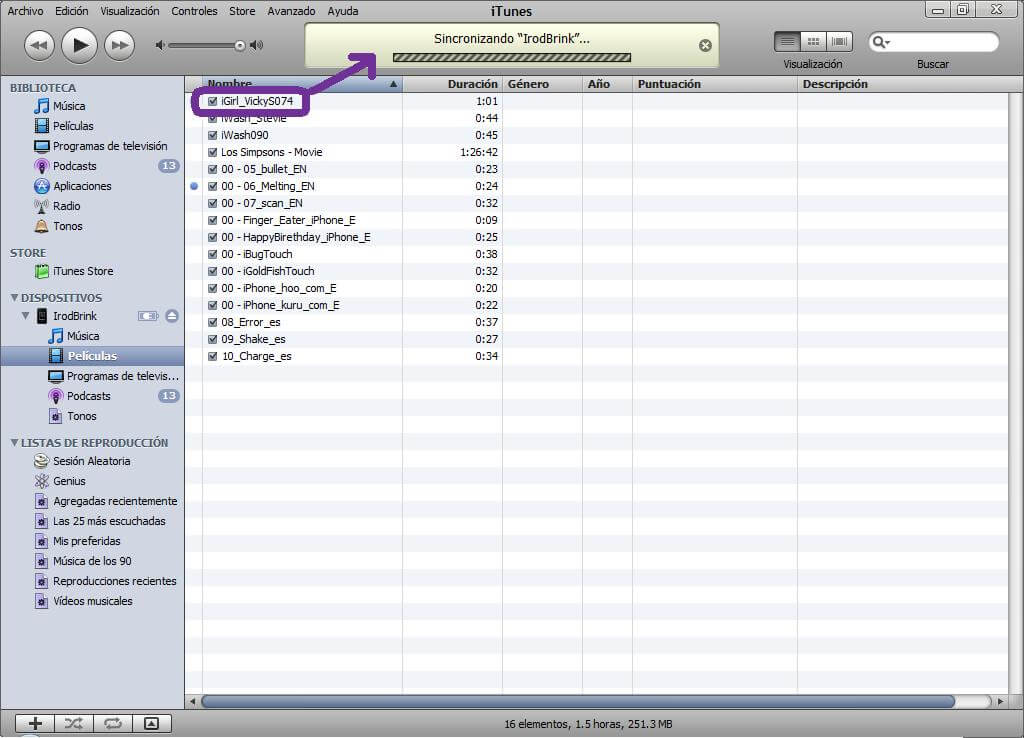Uncheck the iGirl_VickyS074 checkbox
Viewport: 1024px width, 738px height.
212,101
